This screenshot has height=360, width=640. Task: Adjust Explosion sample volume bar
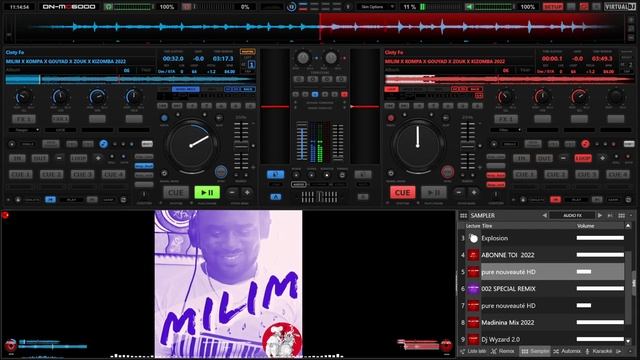(600, 238)
